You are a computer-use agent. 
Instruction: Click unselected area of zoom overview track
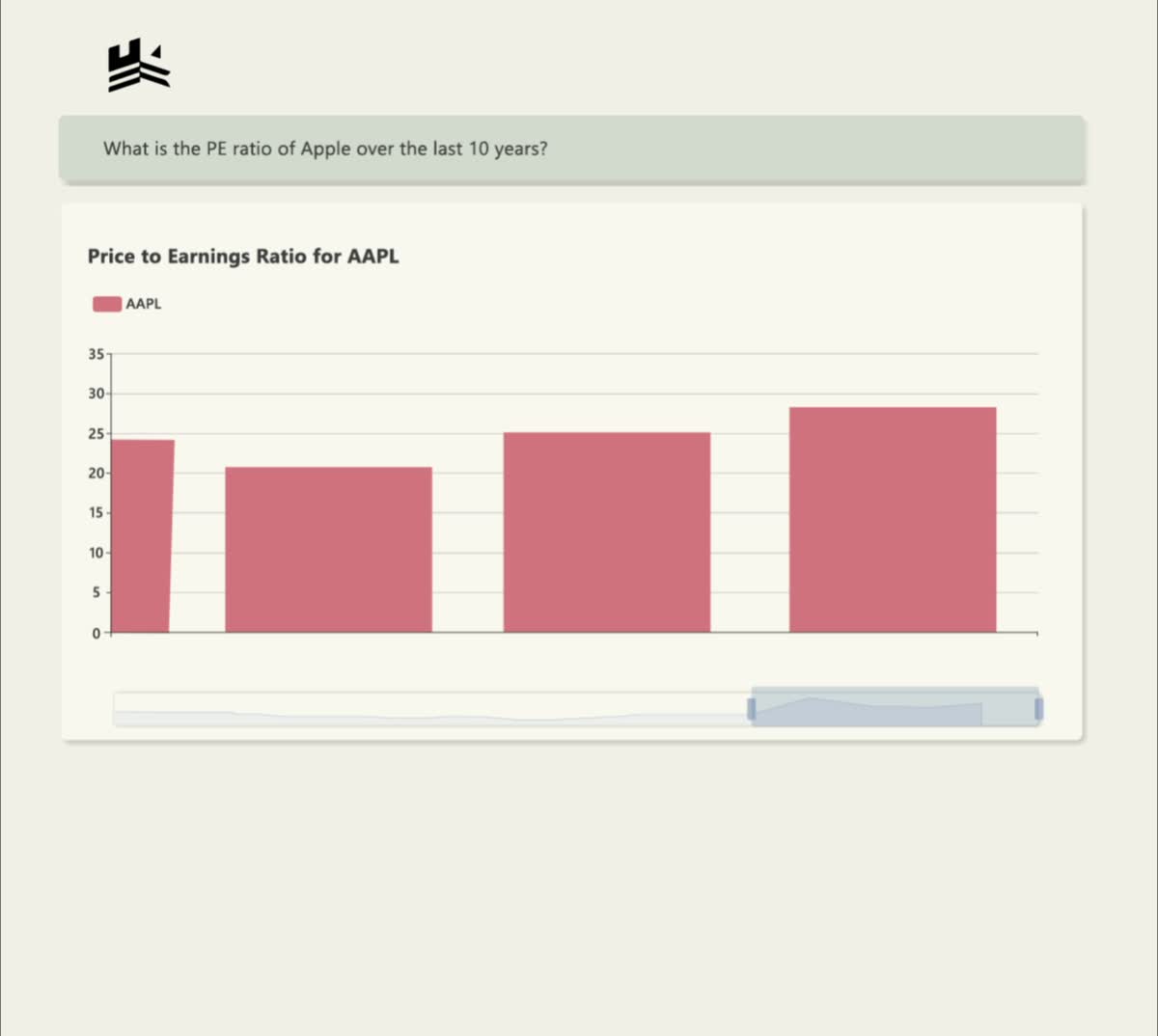pos(431,709)
